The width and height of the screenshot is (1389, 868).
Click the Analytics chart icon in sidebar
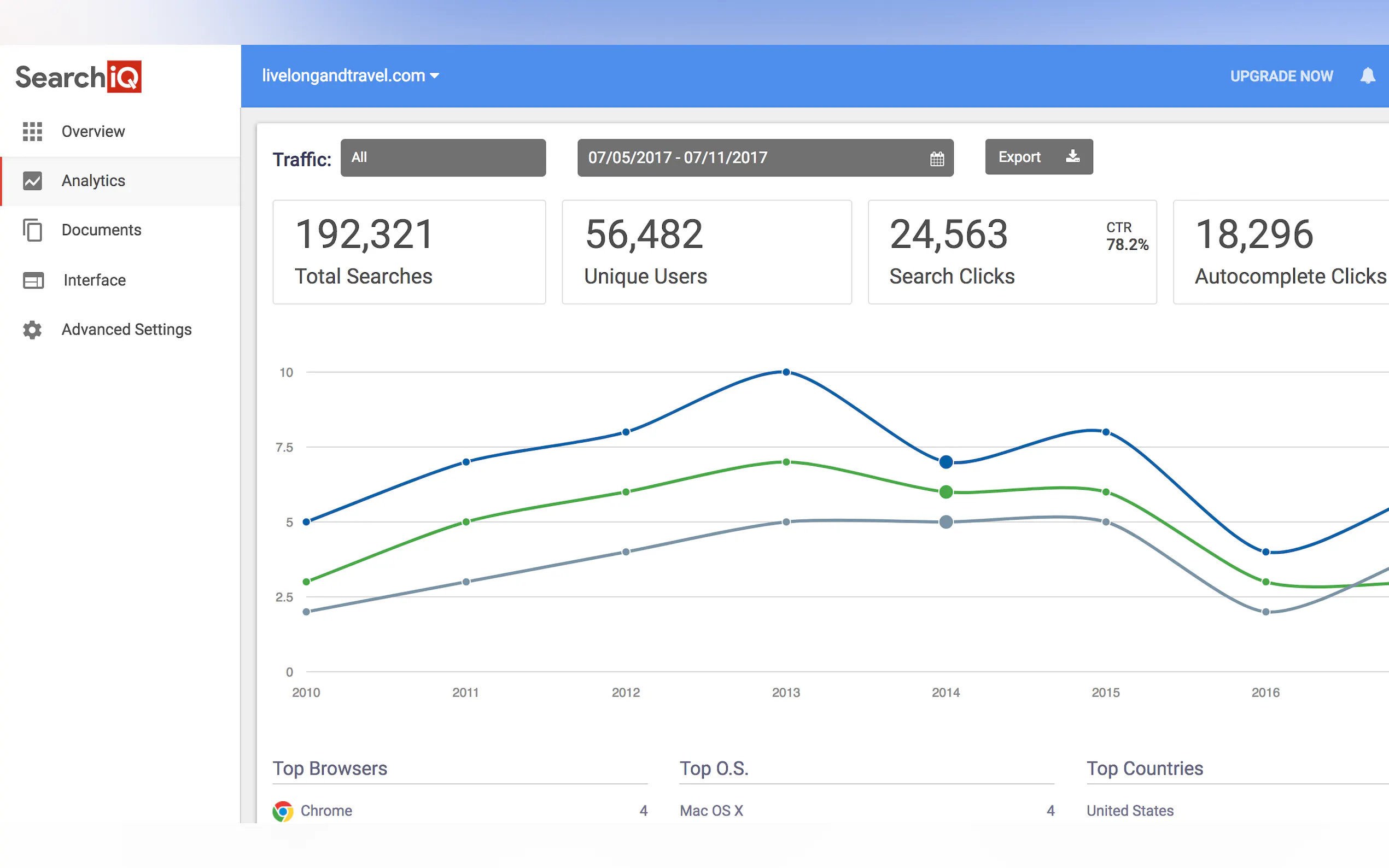[32, 181]
